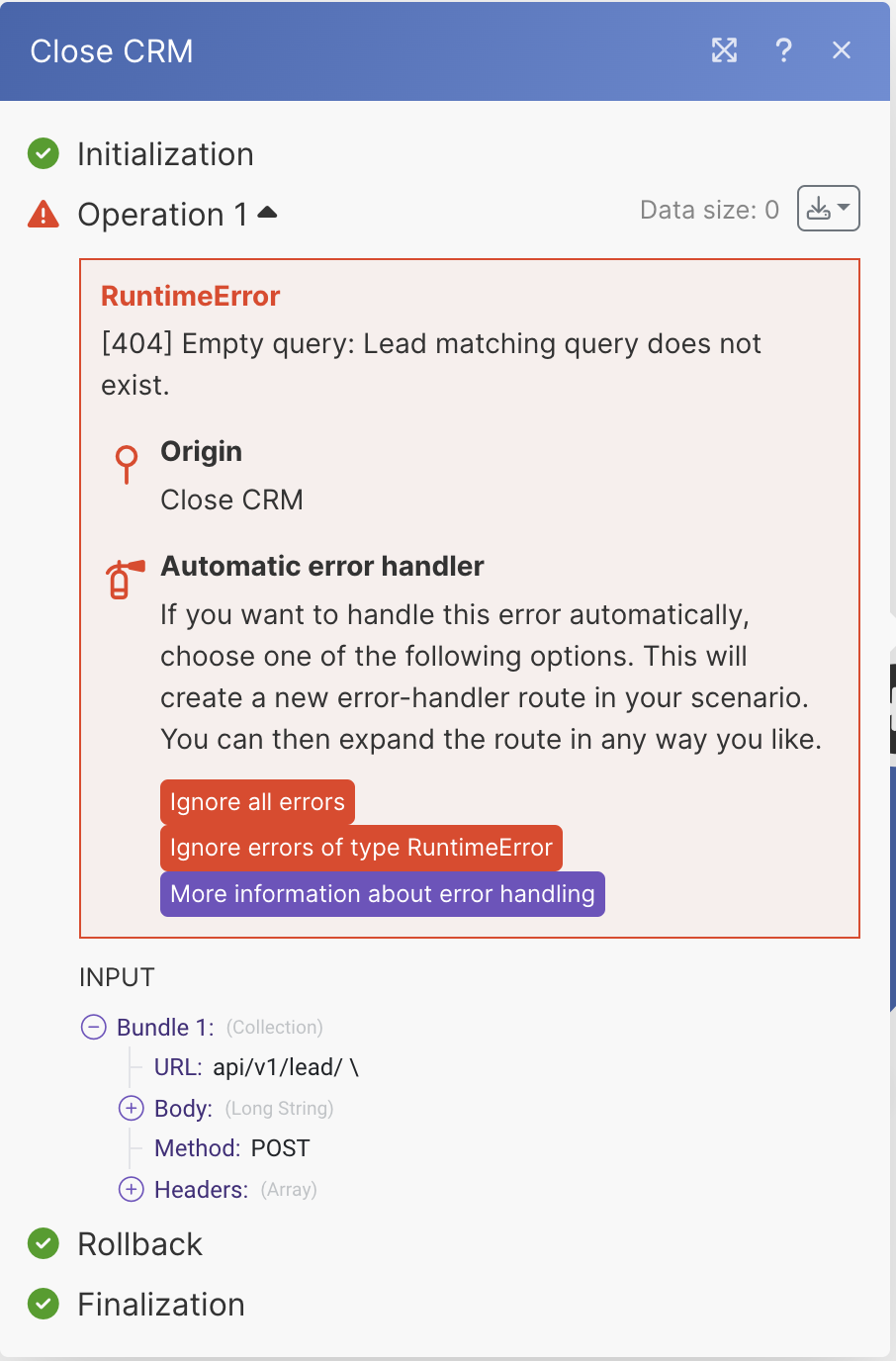Click the Data size: 0 label
The height and width of the screenshot is (1361, 896).
pyautogui.click(x=709, y=210)
